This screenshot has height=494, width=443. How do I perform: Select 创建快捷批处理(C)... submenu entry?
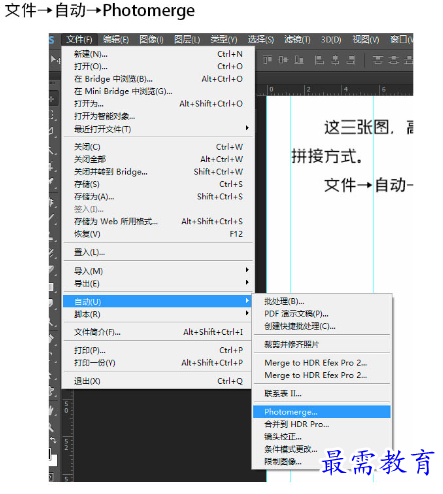(322, 326)
